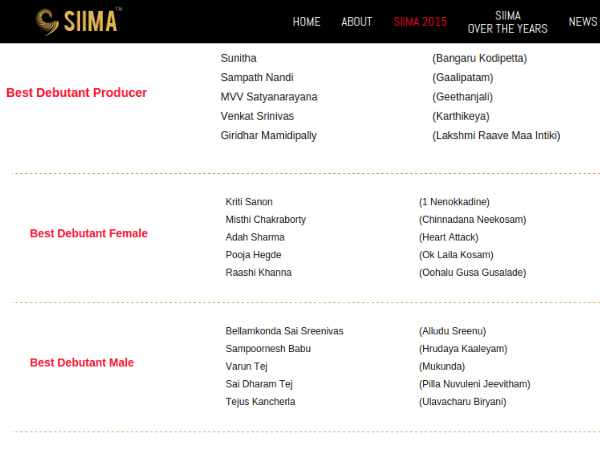
Task: Click the film (Alludu Sreenu)
Action: [x=452, y=331]
